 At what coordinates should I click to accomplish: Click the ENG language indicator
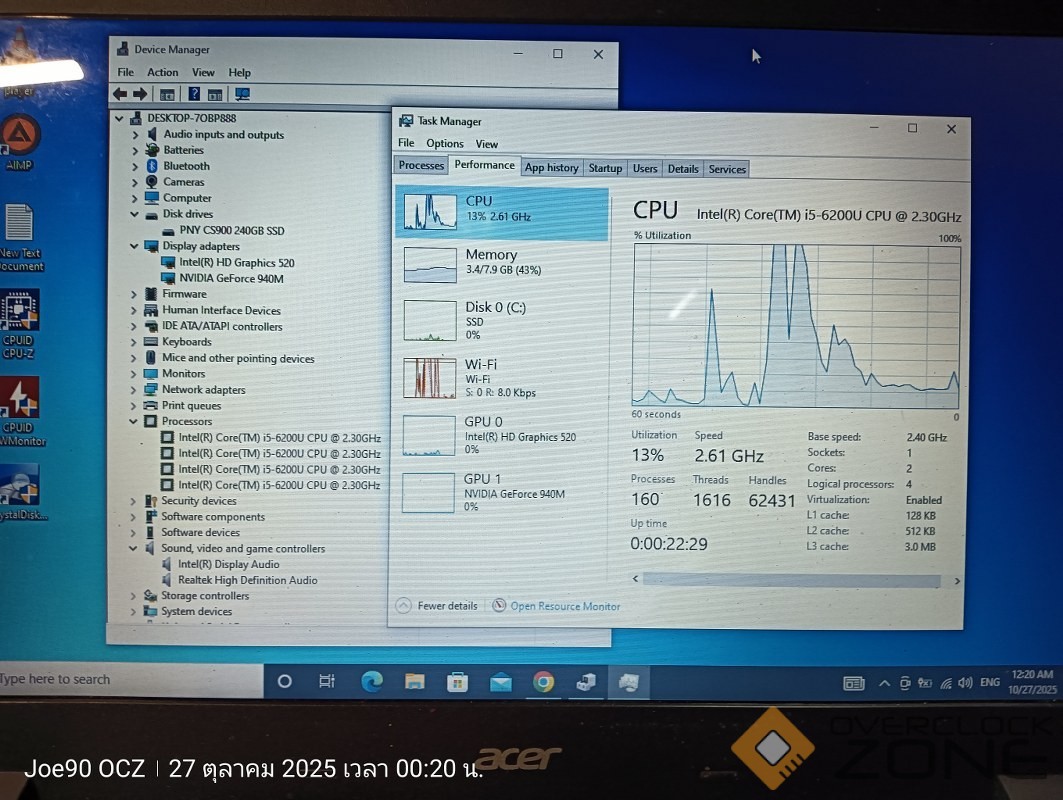tap(990, 682)
